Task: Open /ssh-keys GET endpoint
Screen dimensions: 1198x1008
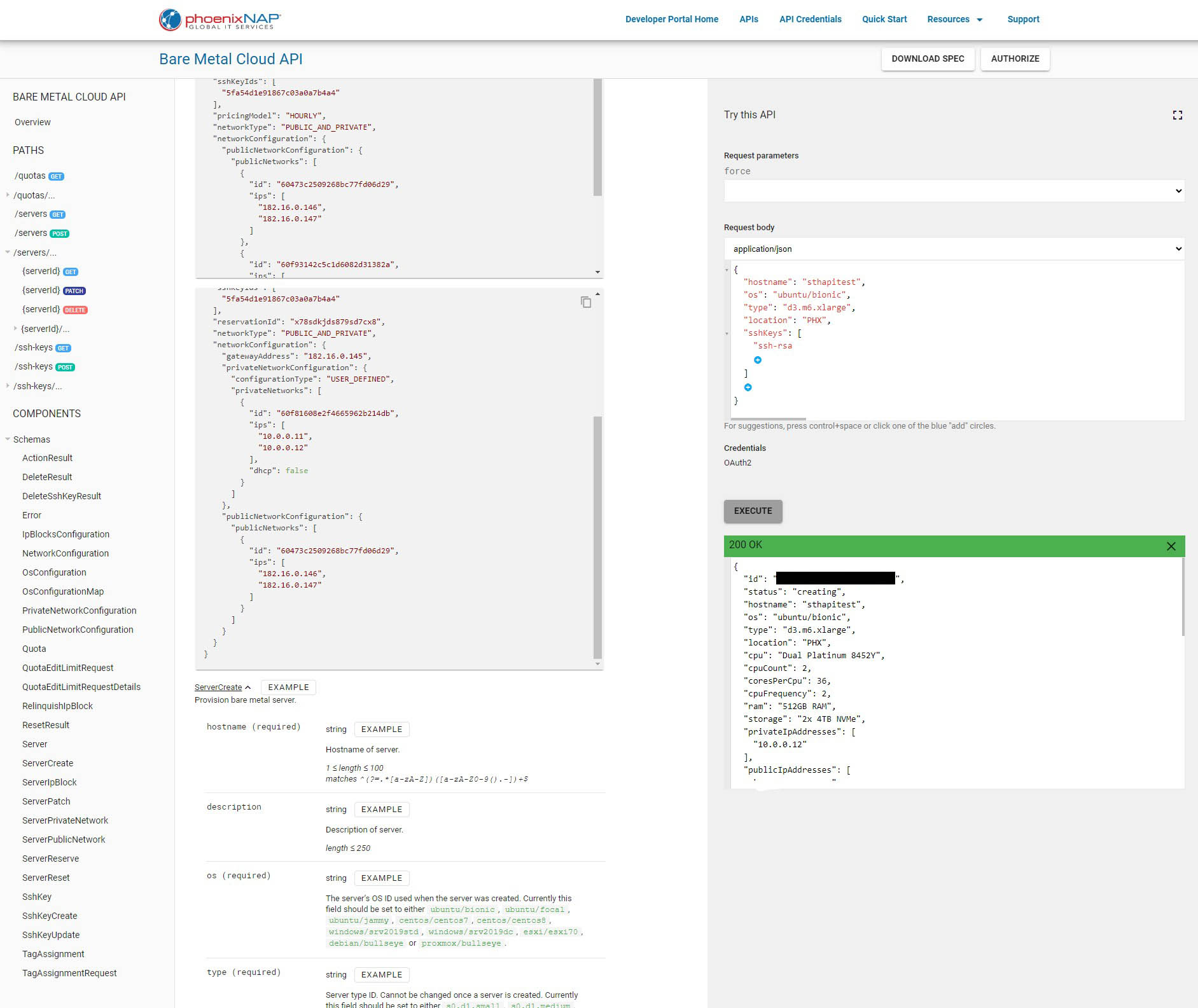Action: click(43, 348)
